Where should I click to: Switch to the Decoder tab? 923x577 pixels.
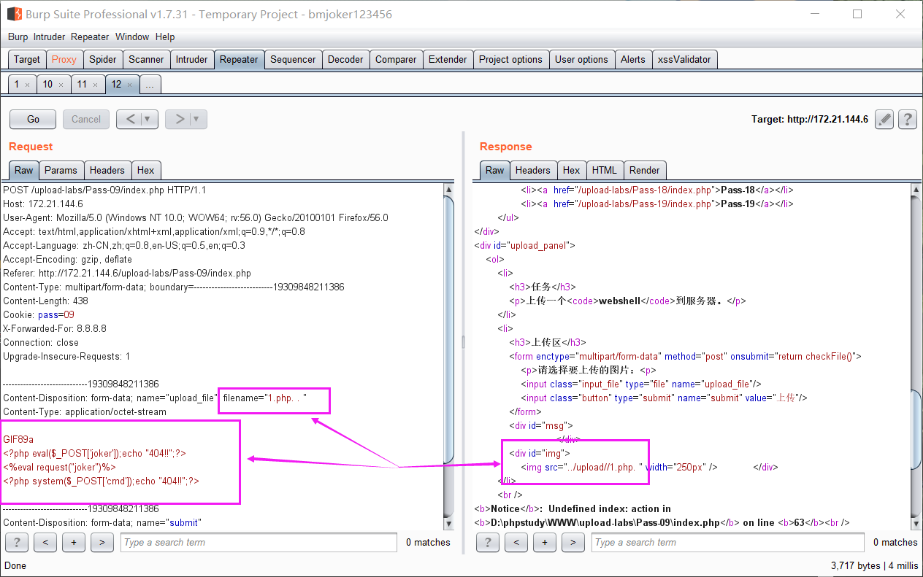point(345,59)
